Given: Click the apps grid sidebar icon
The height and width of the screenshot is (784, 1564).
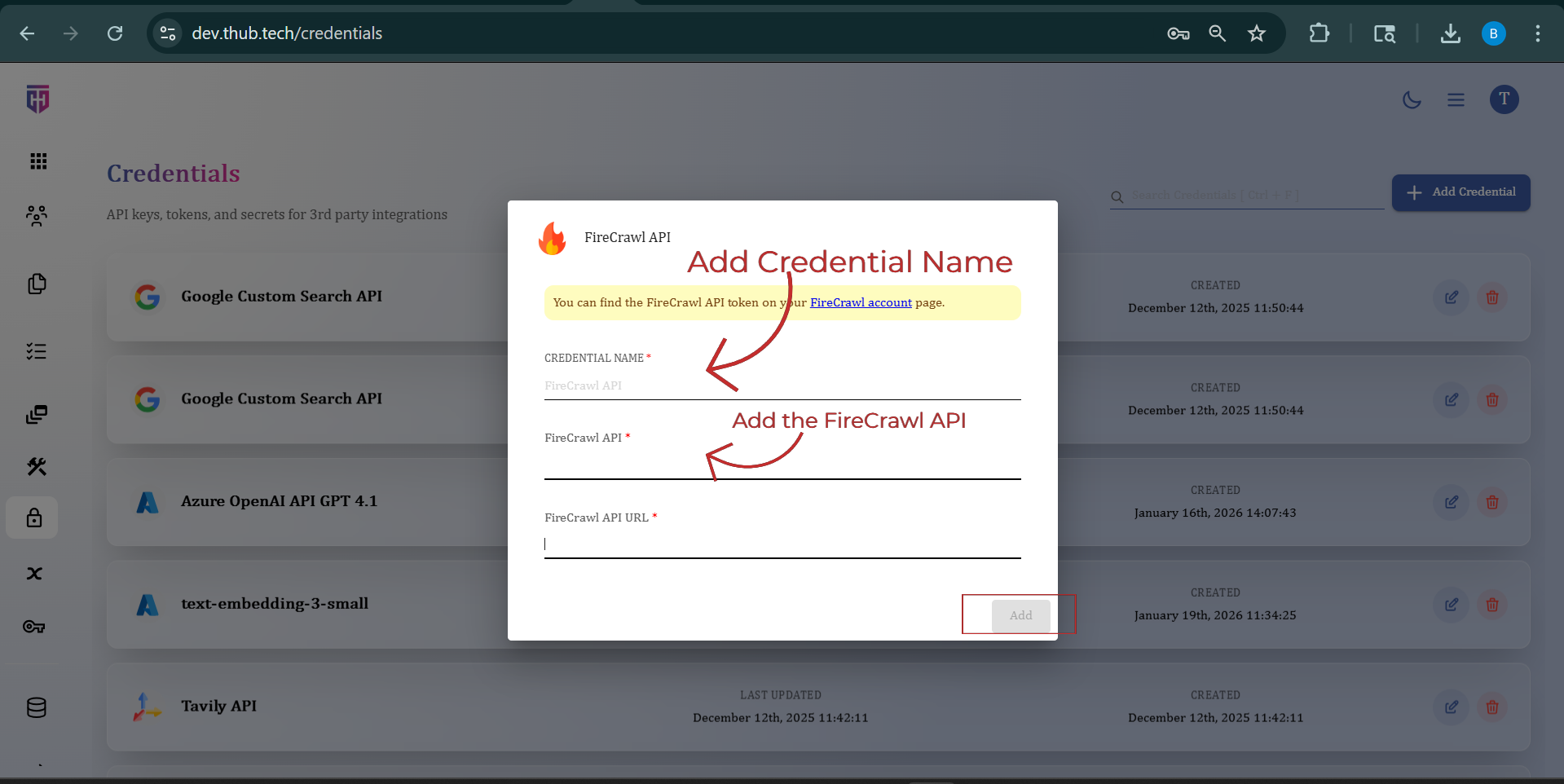Looking at the screenshot, I should 37,161.
